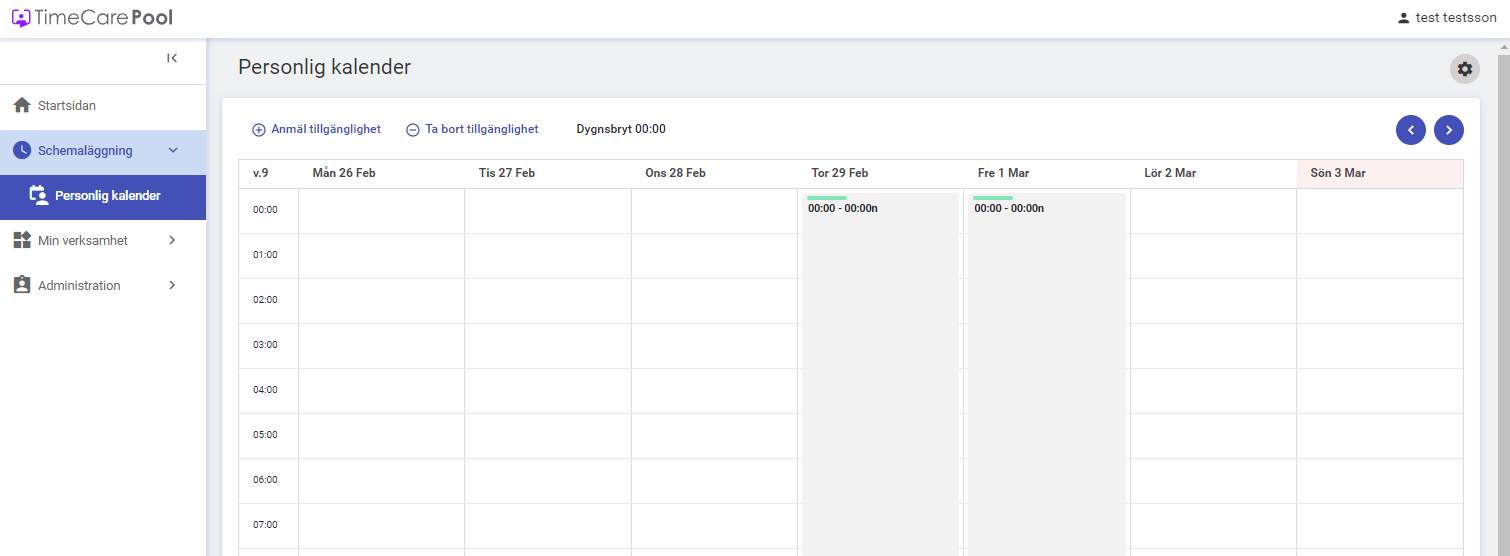Expand the Administration chevron
This screenshot has width=1510, height=556.
pyautogui.click(x=172, y=285)
